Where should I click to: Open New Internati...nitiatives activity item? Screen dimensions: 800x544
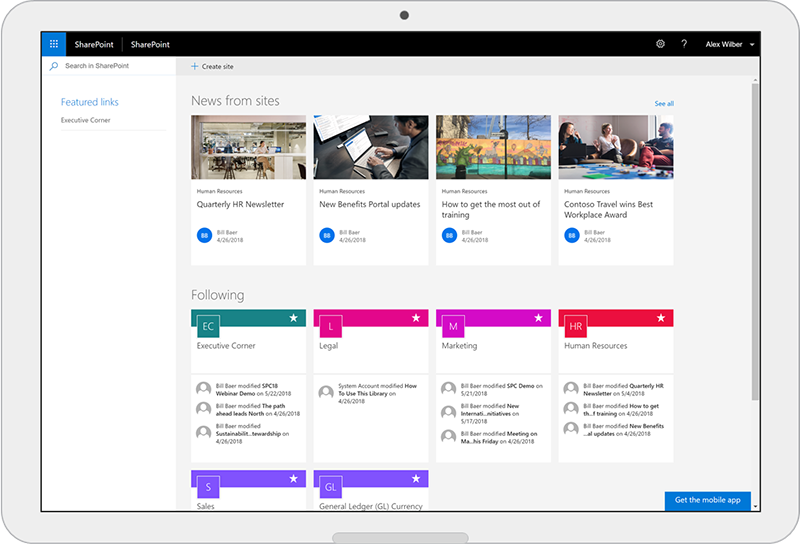[491, 414]
